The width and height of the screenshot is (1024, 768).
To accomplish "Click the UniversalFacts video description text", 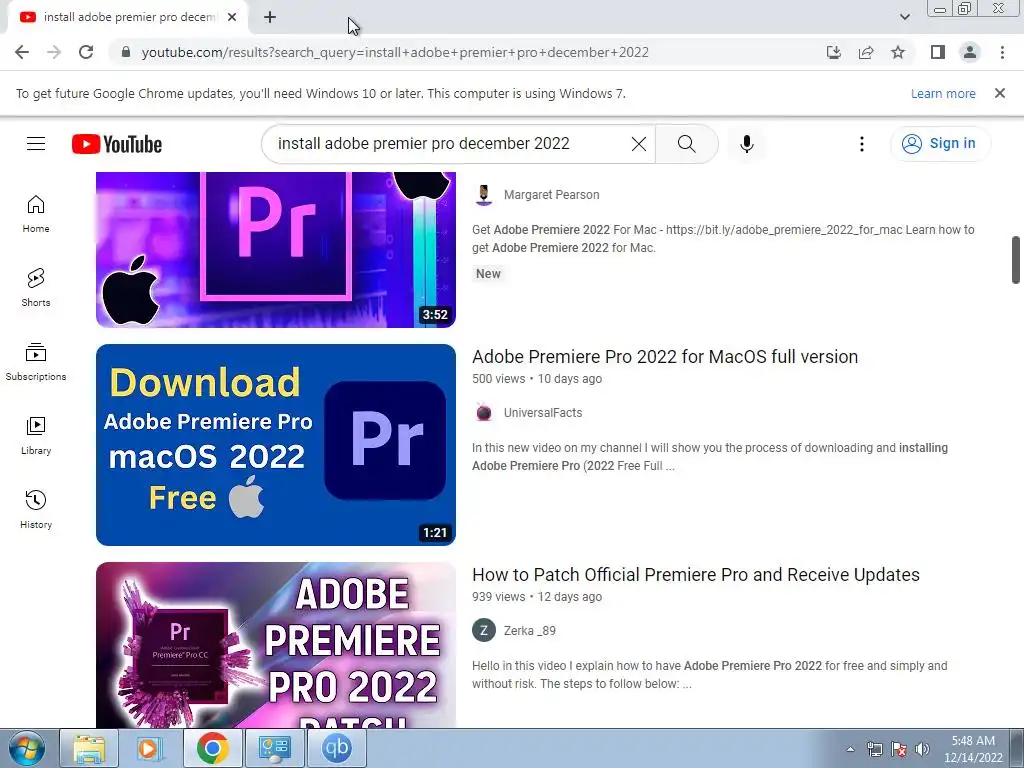I will coord(710,456).
